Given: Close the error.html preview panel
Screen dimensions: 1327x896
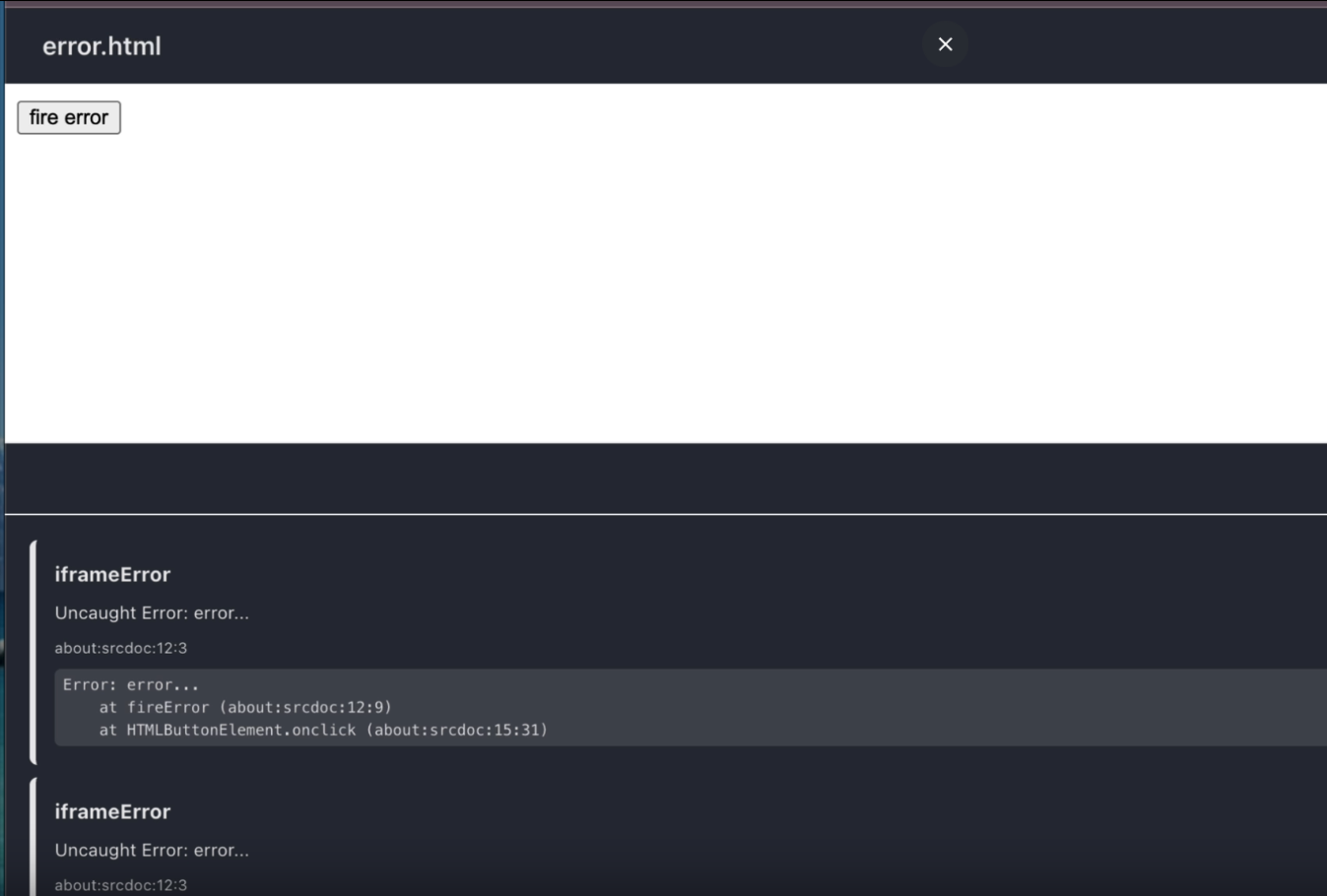Looking at the screenshot, I should pyautogui.click(x=945, y=44).
